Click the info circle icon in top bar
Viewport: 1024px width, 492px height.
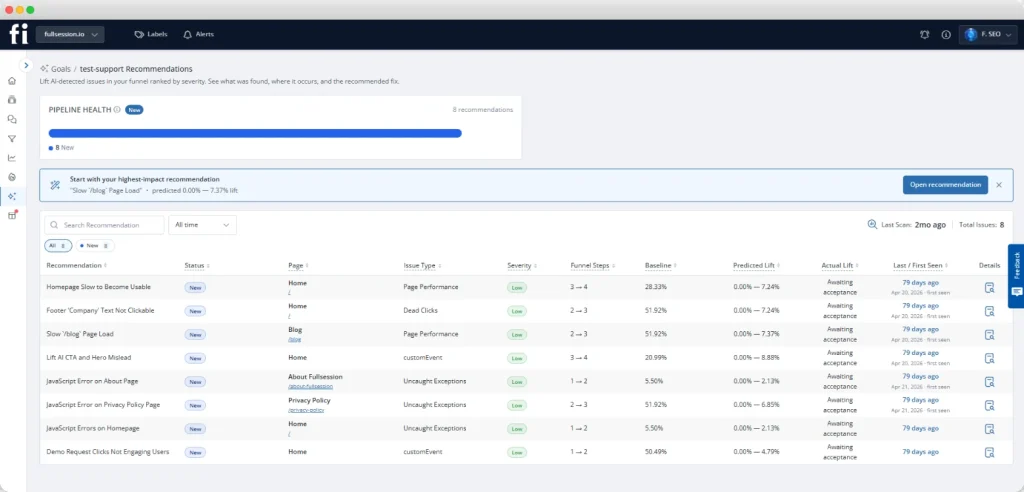point(946,35)
